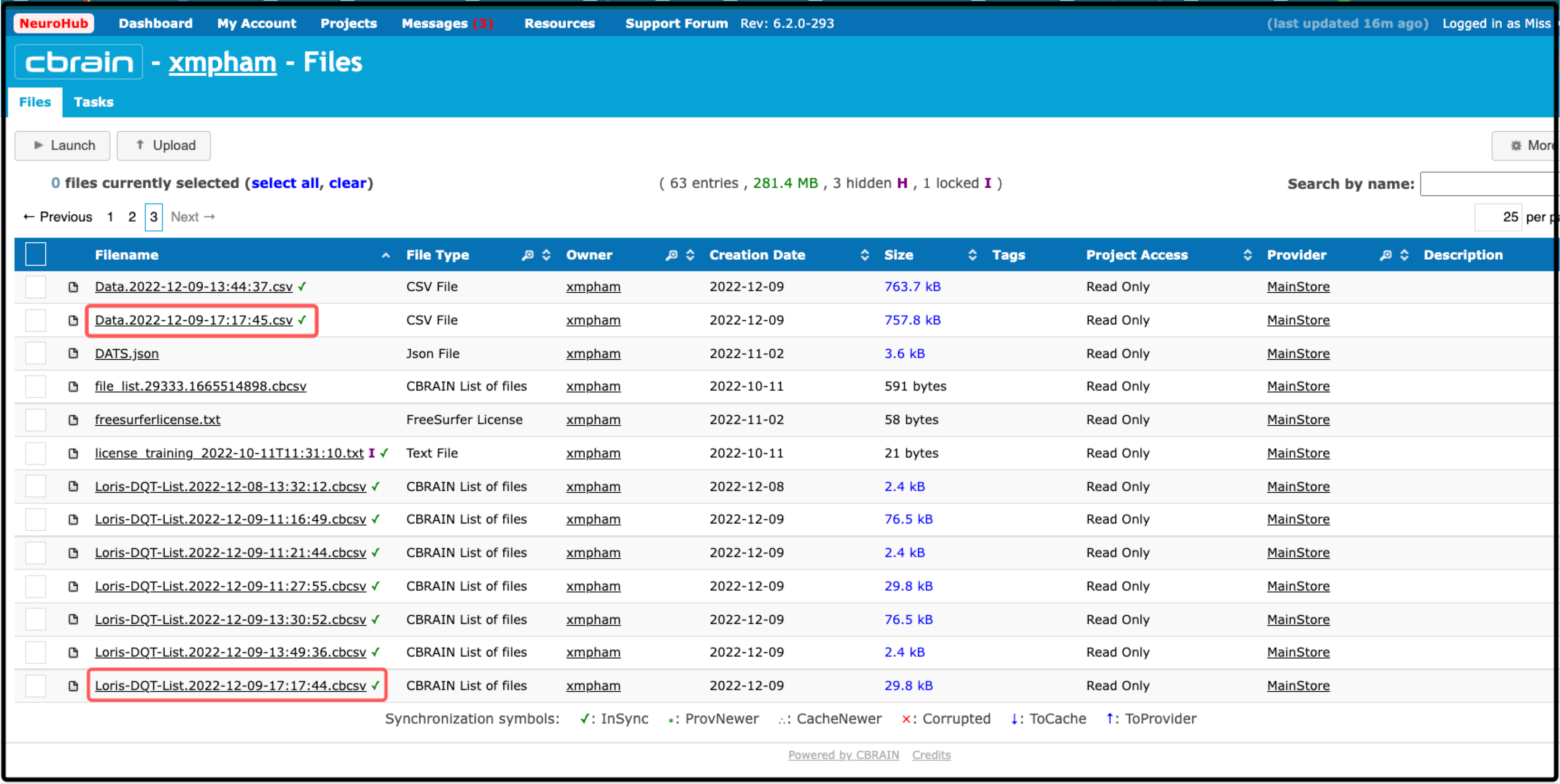Click file icon beside Loris-DQT-List 17:17:44 row
The height and width of the screenshot is (784, 1560).
click(x=73, y=686)
